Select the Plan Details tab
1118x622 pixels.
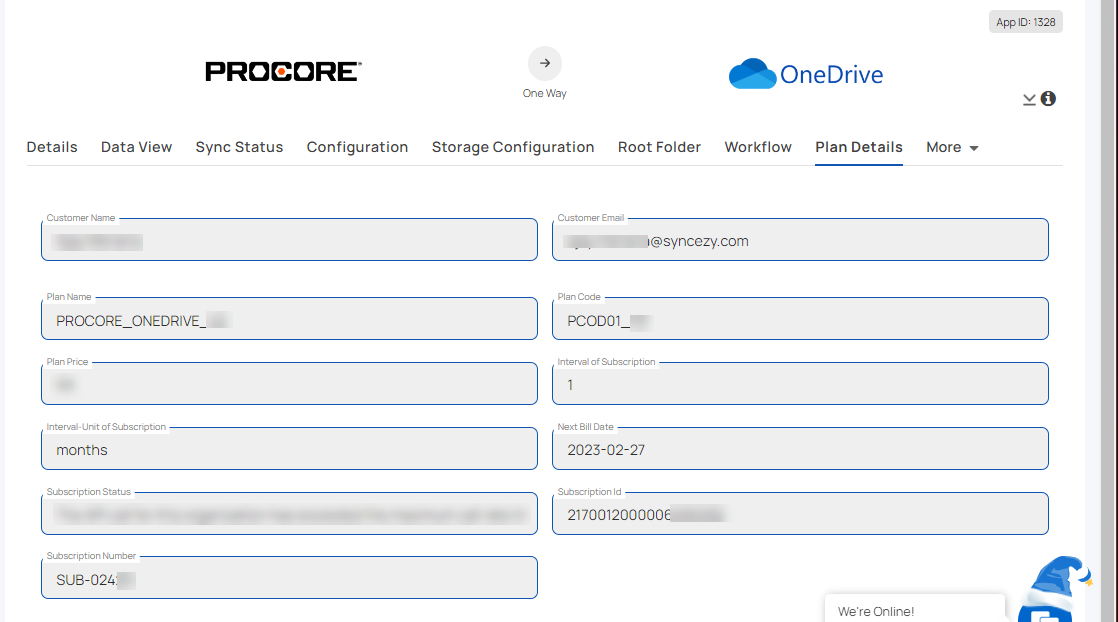click(x=859, y=147)
